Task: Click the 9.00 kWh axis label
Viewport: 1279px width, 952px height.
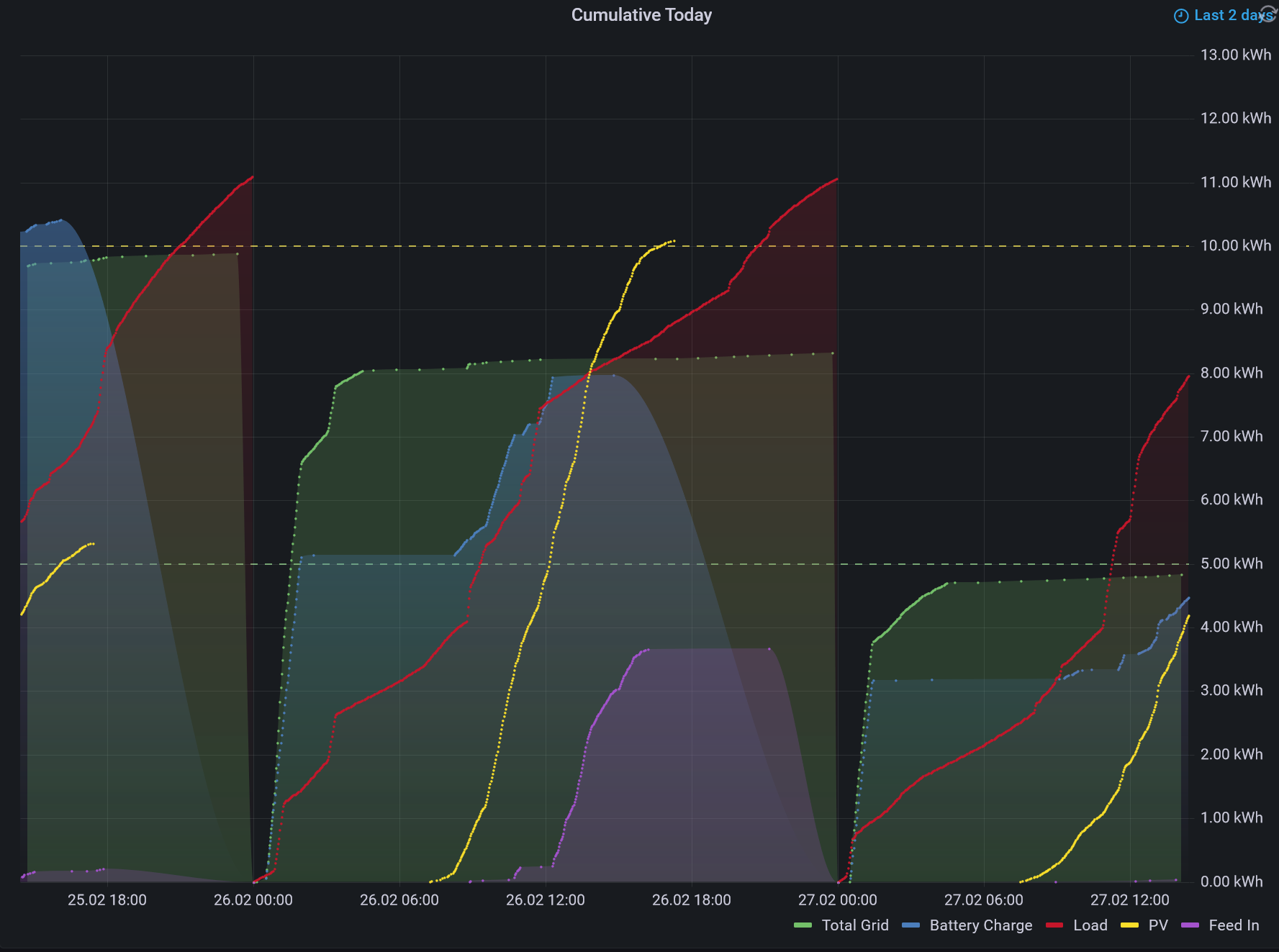Action: click(1231, 309)
